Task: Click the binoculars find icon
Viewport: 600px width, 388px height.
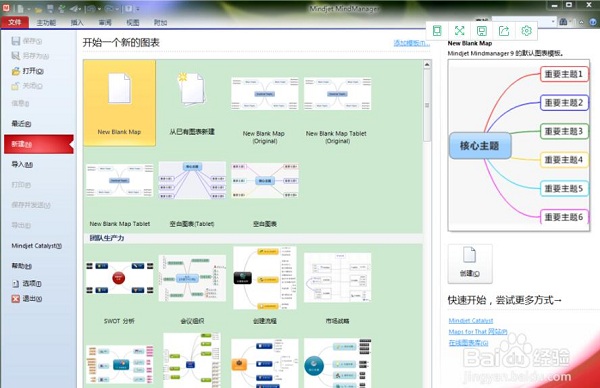Action: click(x=563, y=22)
